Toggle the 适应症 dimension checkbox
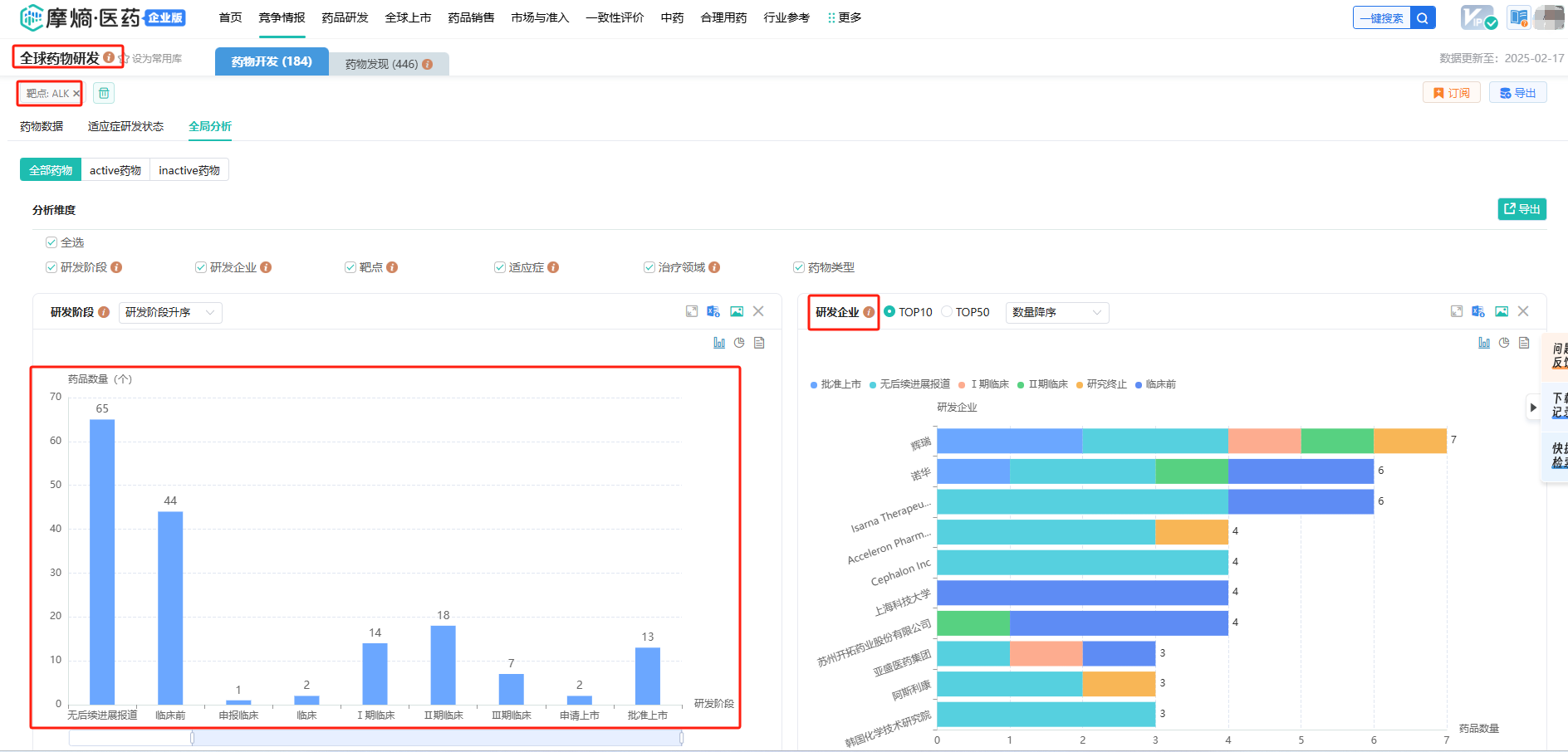 pyautogui.click(x=500, y=267)
